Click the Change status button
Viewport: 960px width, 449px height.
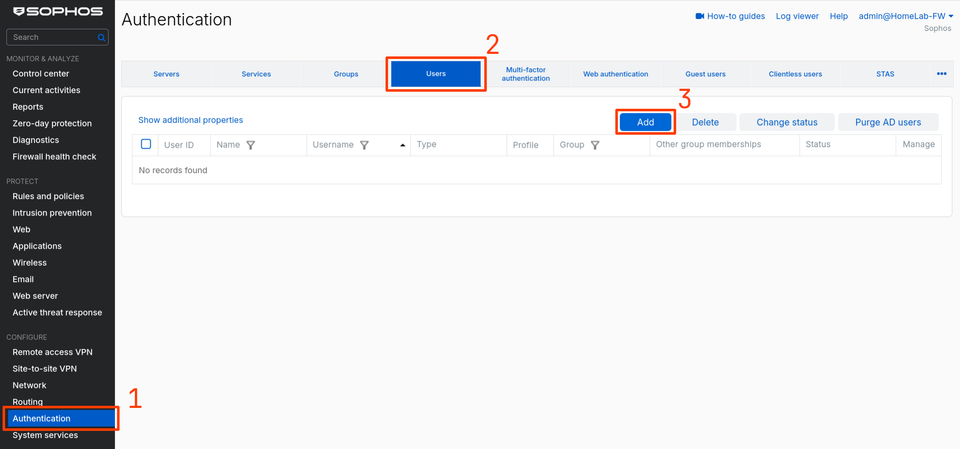coord(787,123)
